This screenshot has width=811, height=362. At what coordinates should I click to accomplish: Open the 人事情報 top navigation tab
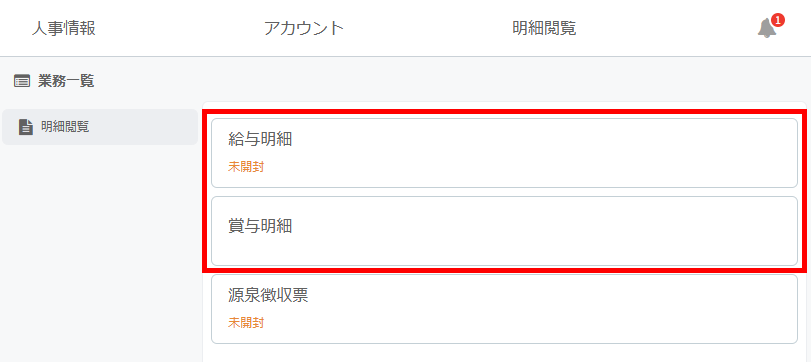pyautogui.click(x=64, y=28)
